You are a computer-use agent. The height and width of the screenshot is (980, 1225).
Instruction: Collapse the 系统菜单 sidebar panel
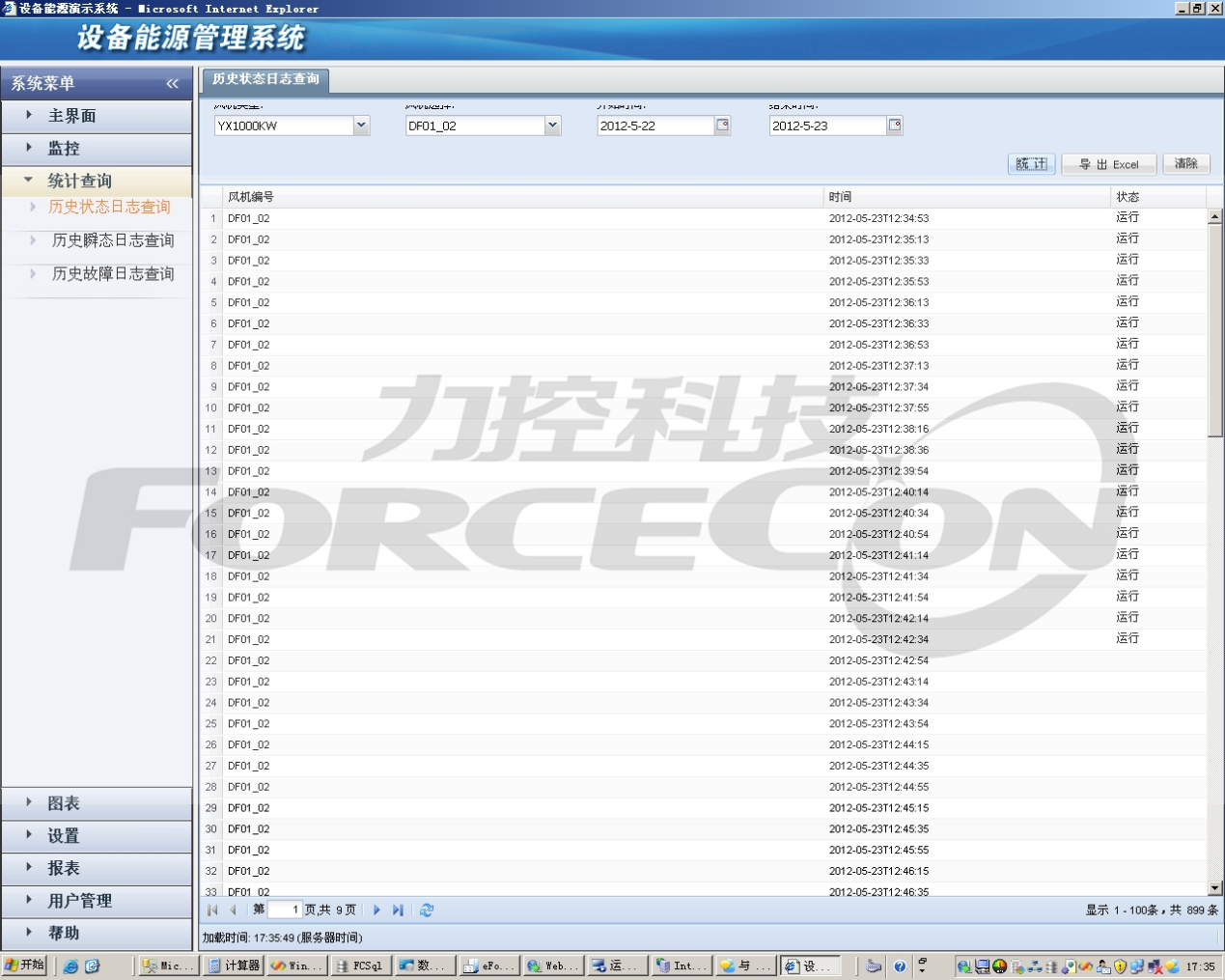pyautogui.click(x=172, y=84)
